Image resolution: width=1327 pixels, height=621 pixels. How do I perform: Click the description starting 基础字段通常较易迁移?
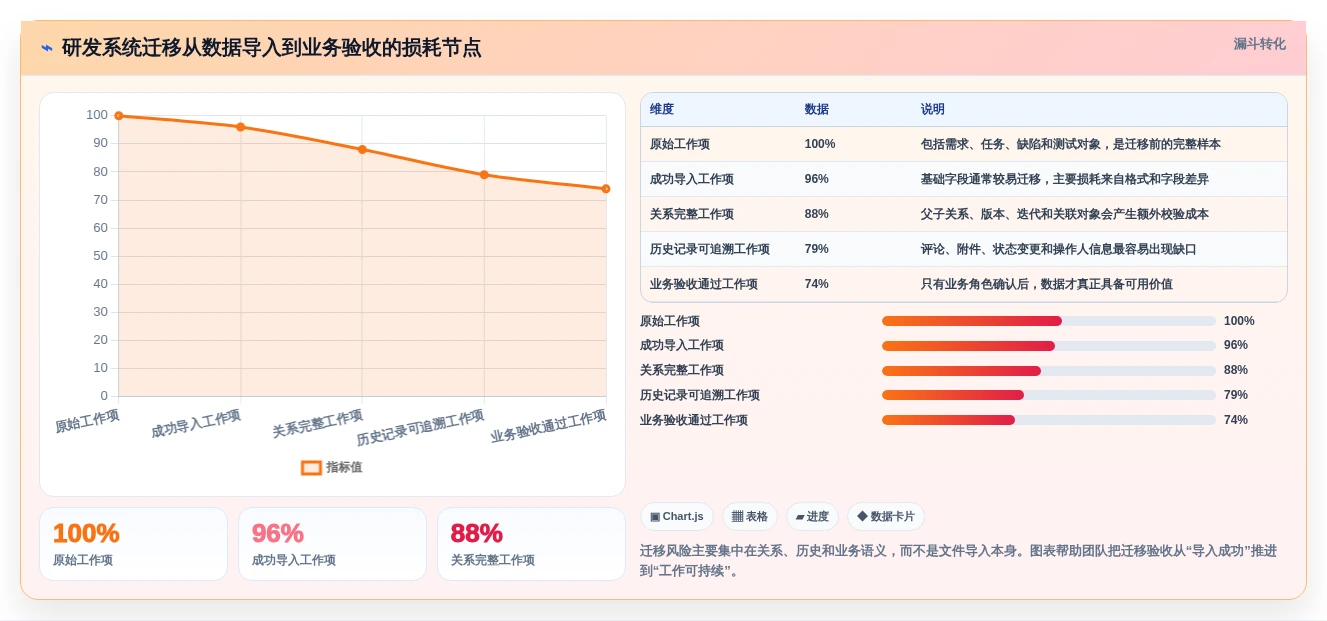[x=1065, y=179]
